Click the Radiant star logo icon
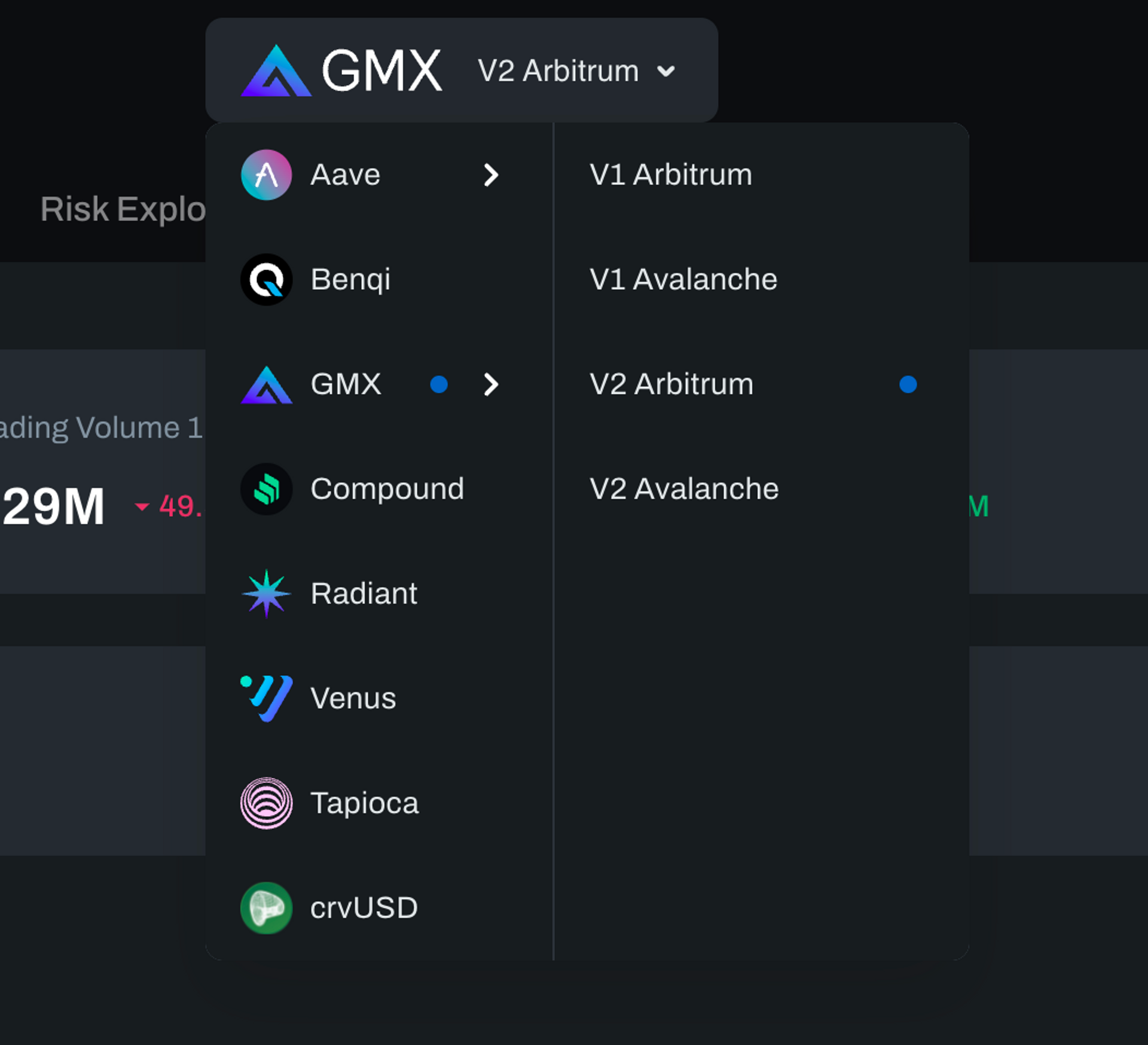 tap(266, 594)
